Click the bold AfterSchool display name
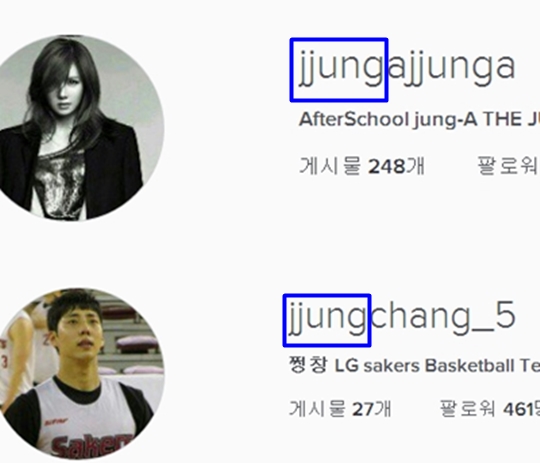Image resolution: width=540 pixels, height=463 pixels. click(354, 120)
